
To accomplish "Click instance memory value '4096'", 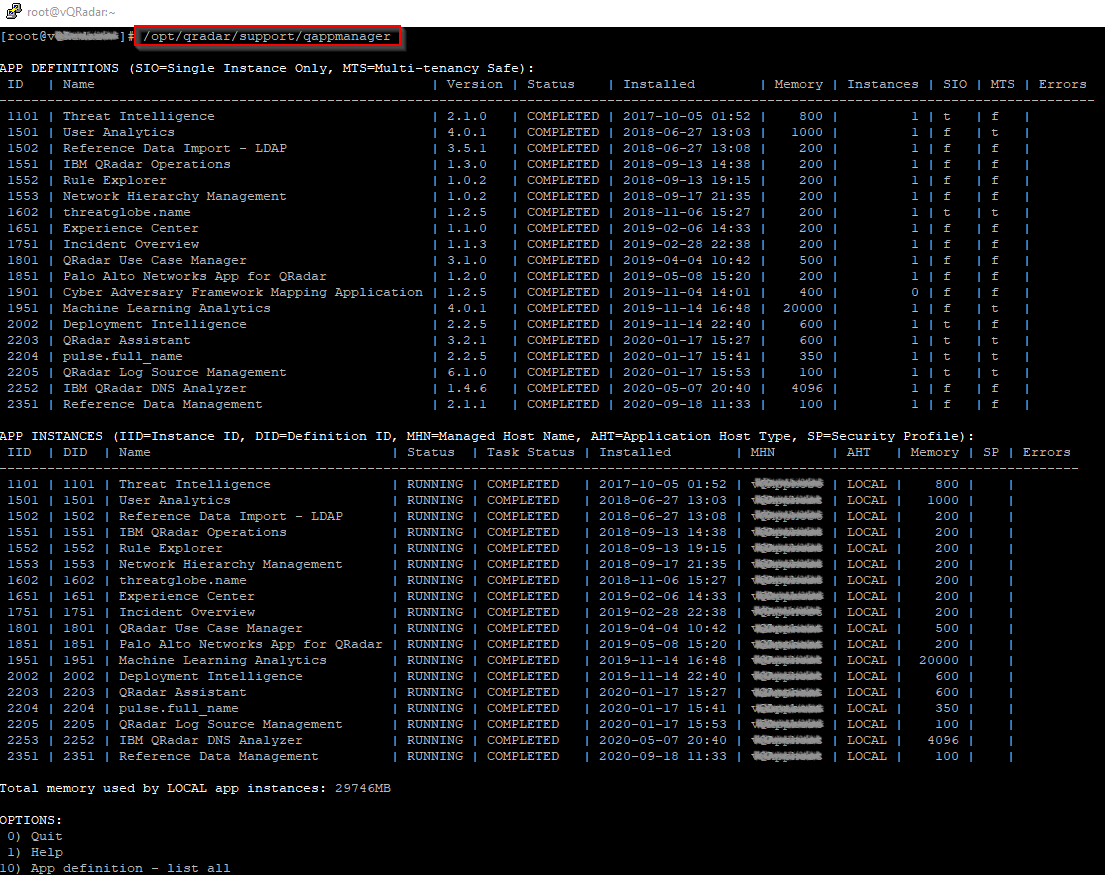I will coord(943,740).
